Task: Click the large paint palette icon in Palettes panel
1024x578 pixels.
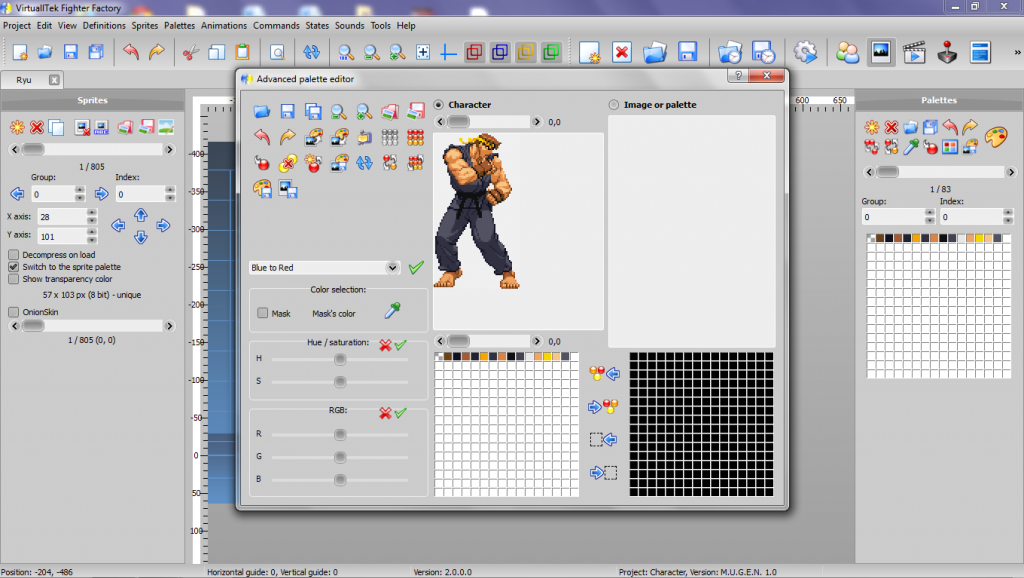Action: pos(996,137)
